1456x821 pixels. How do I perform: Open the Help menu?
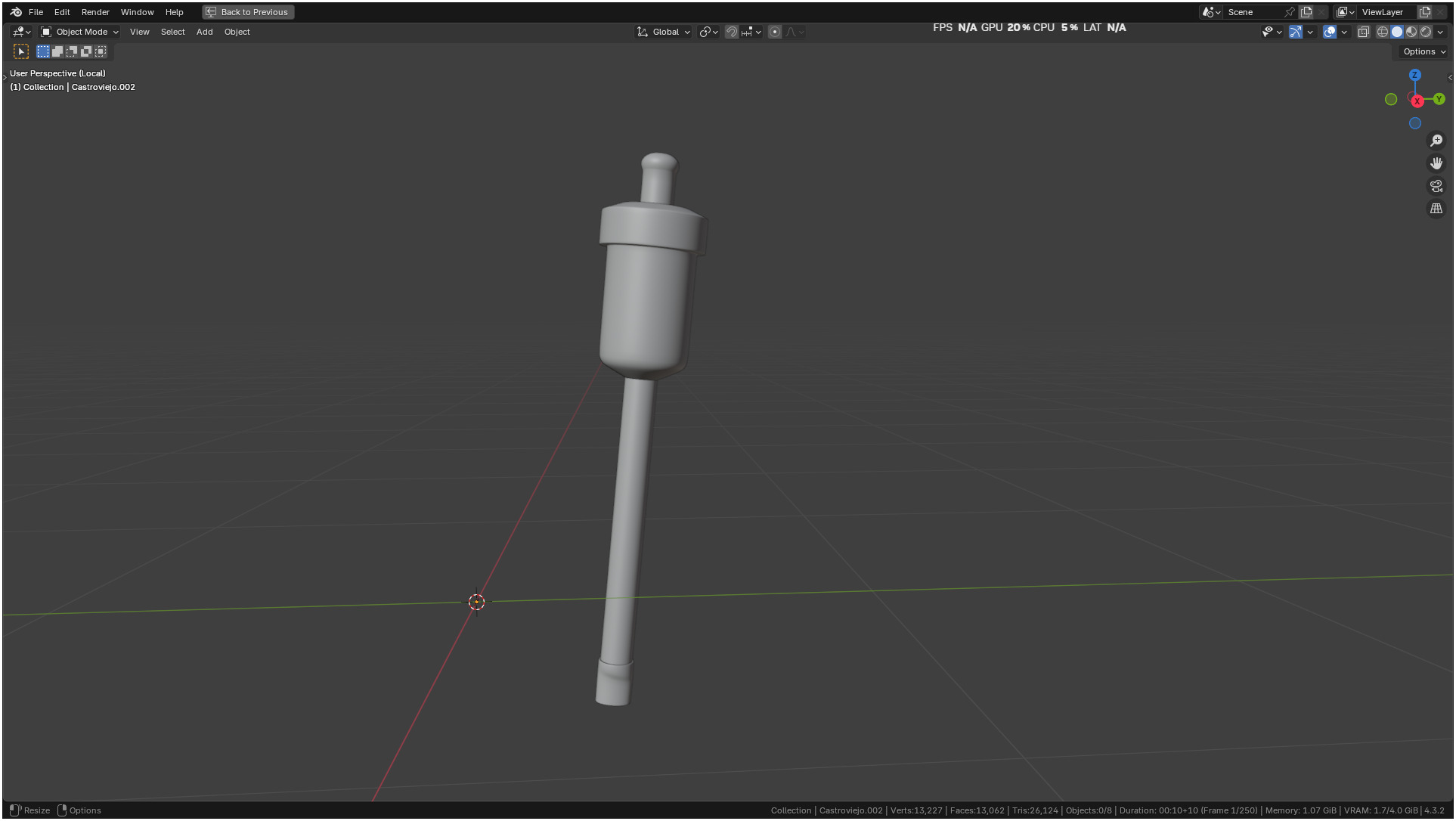tap(174, 12)
